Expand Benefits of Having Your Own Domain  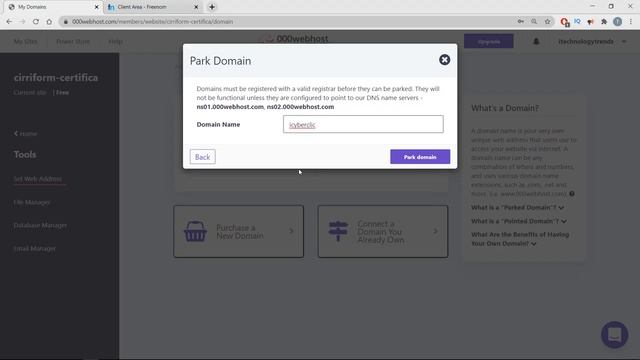pyautogui.click(x=520, y=239)
